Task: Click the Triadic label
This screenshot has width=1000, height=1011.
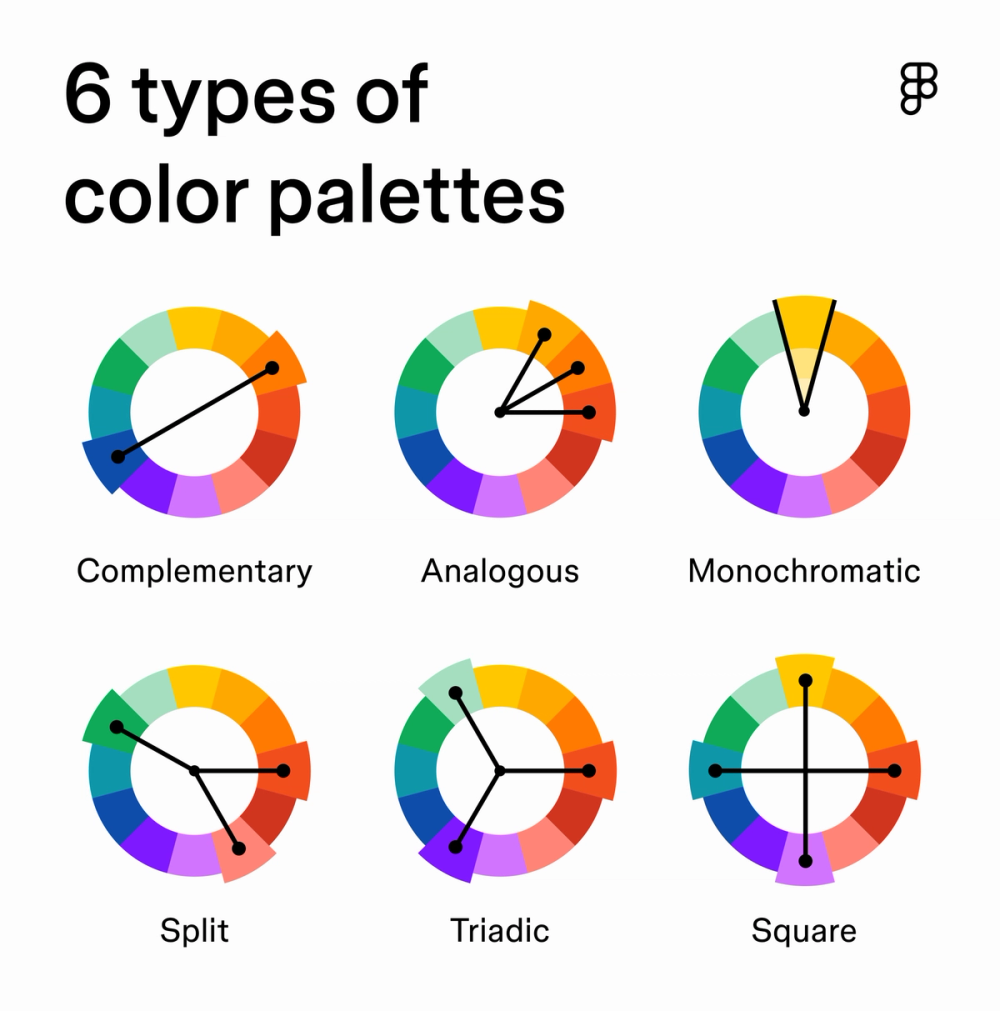Action: [500, 930]
